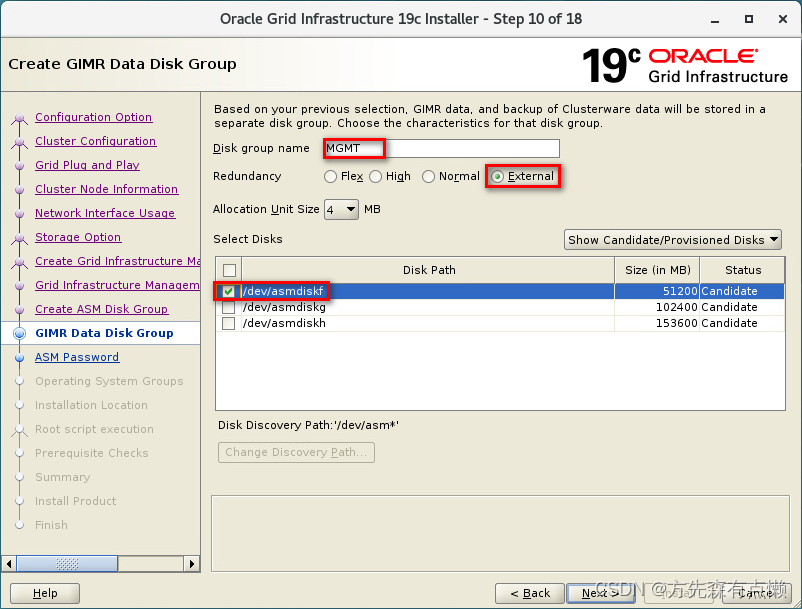Go to Network Interface Usage step
802x609 pixels.
(x=105, y=213)
